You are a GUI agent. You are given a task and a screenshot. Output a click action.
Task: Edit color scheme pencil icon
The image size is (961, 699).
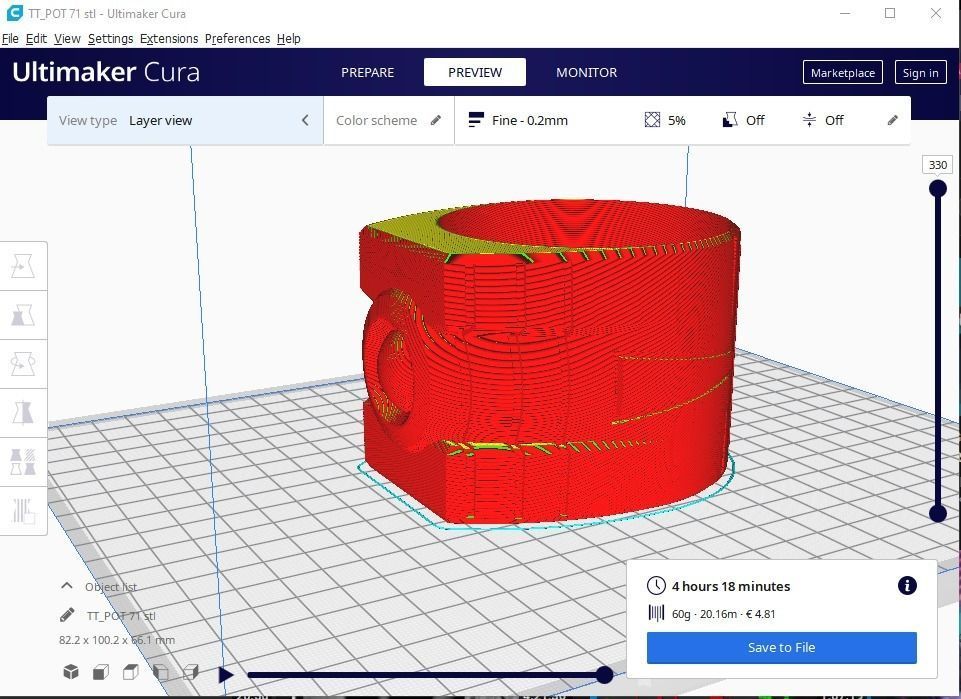pos(436,120)
